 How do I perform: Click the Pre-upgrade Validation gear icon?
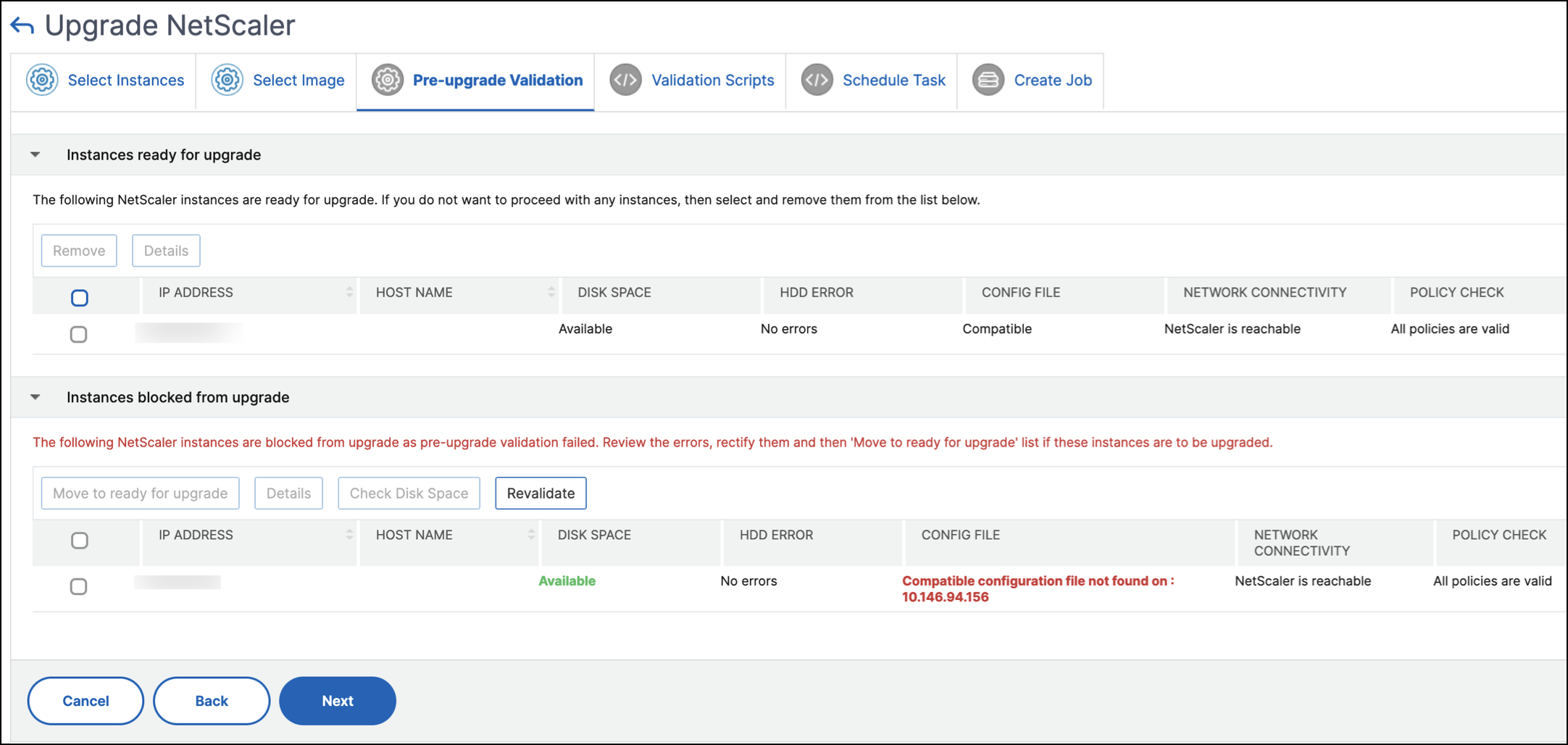pos(388,80)
